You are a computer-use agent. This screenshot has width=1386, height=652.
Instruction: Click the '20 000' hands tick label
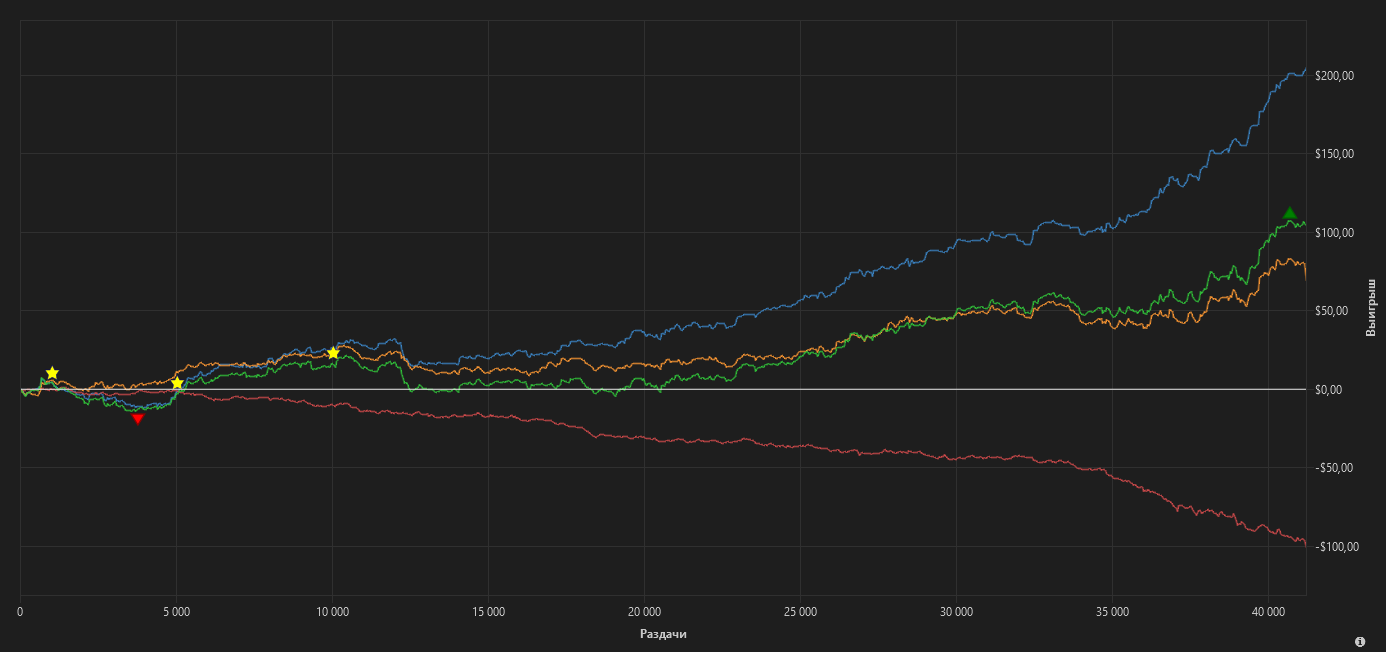pyautogui.click(x=644, y=611)
